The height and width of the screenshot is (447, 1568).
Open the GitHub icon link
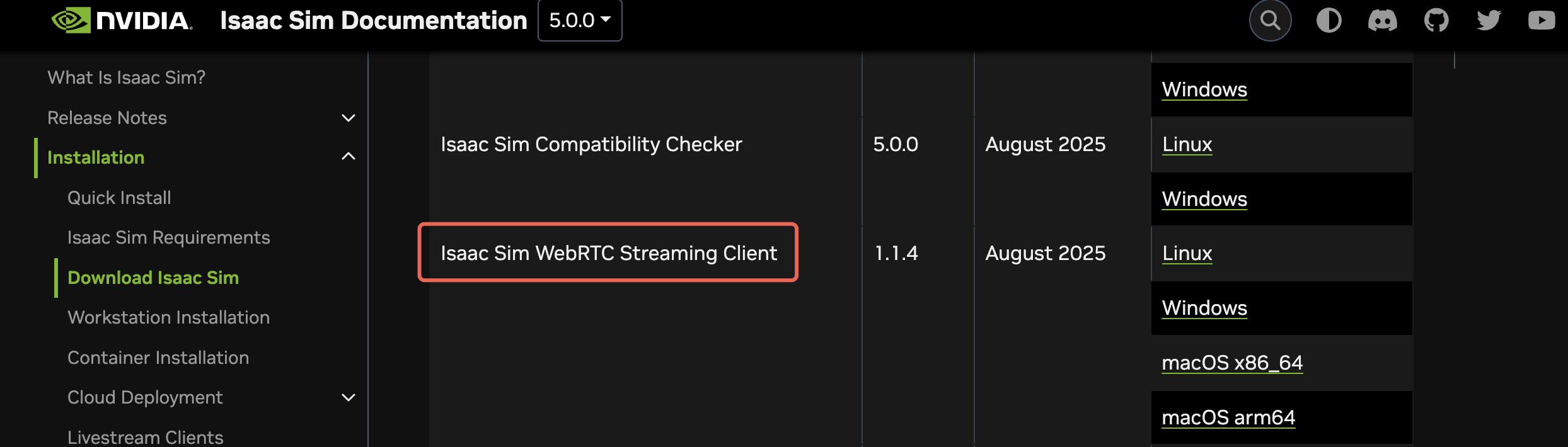[1436, 21]
